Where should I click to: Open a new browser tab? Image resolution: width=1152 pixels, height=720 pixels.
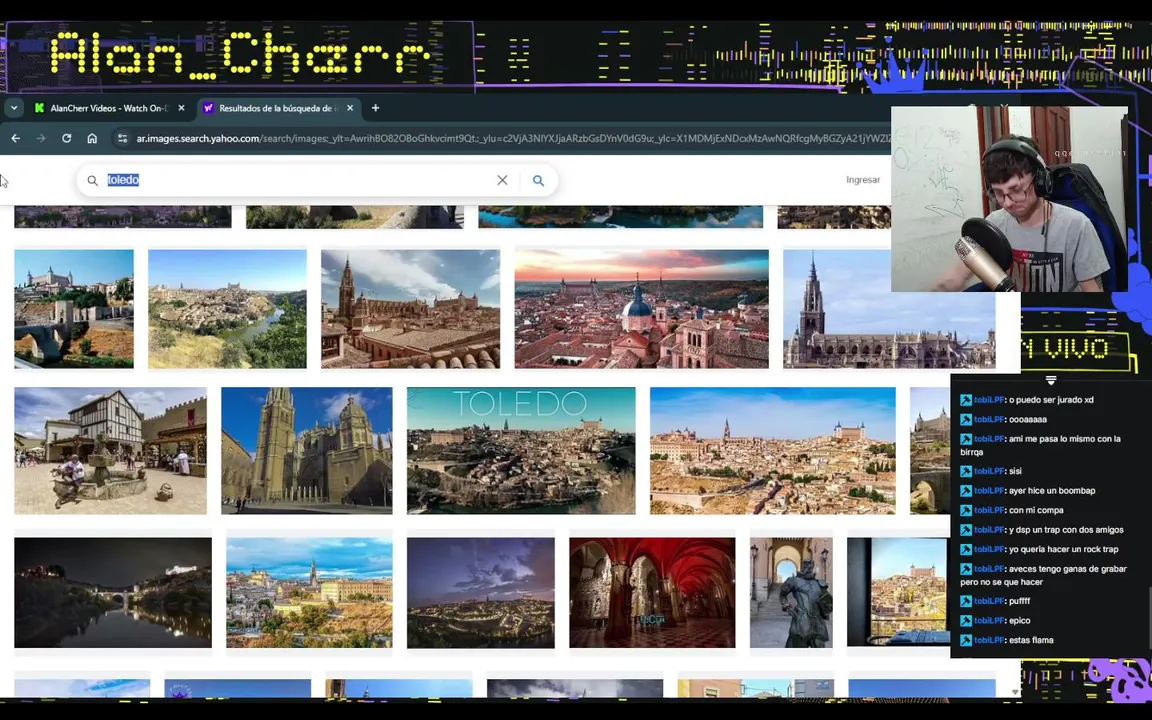click(x=375, y=108)
